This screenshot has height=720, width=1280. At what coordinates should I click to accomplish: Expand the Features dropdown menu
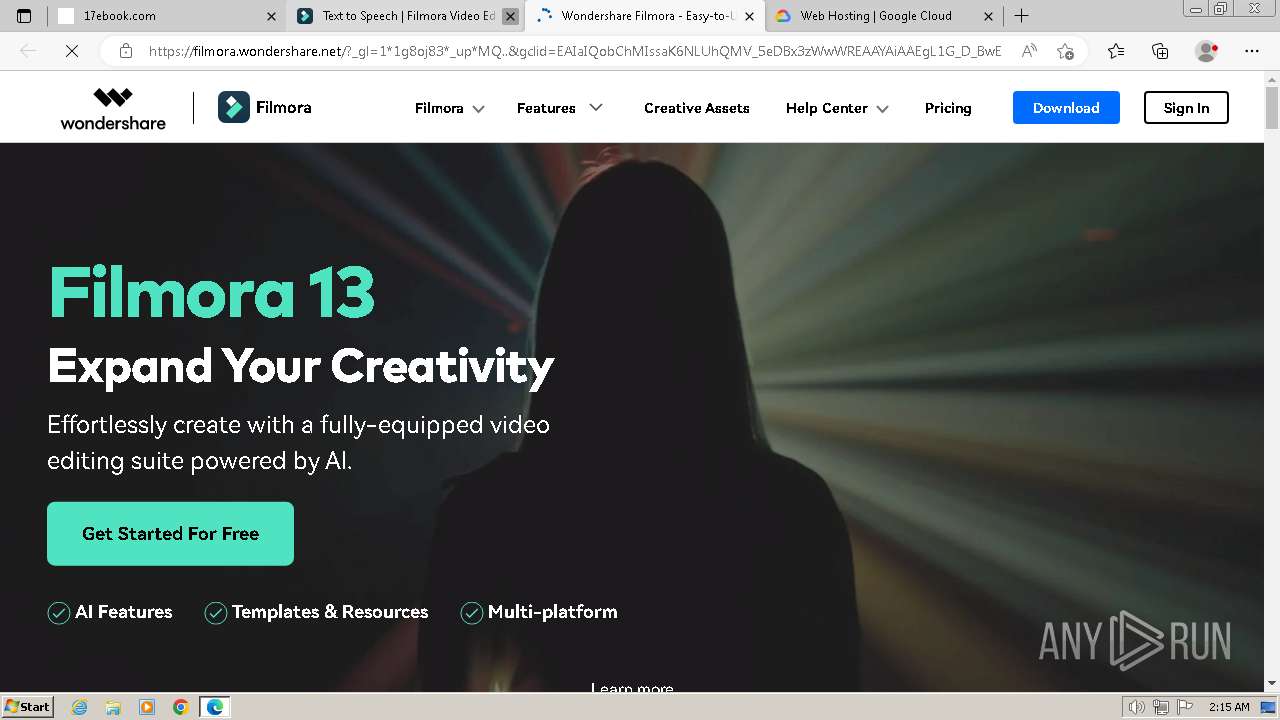pos(560,108)
